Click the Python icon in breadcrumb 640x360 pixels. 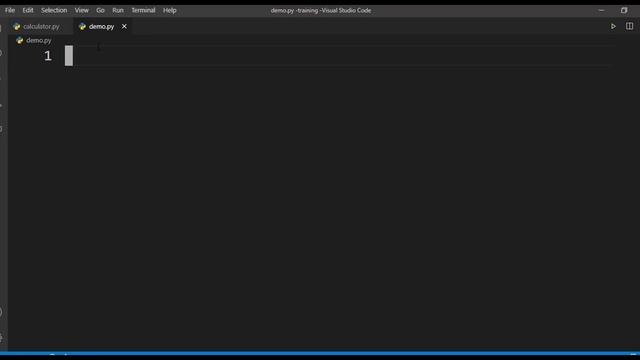(20, 40)
